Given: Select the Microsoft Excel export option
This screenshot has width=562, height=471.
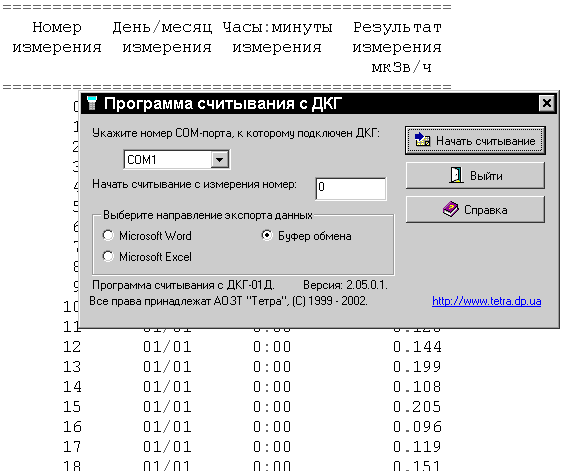Looking at the screenshot, I should click(147, 257).
